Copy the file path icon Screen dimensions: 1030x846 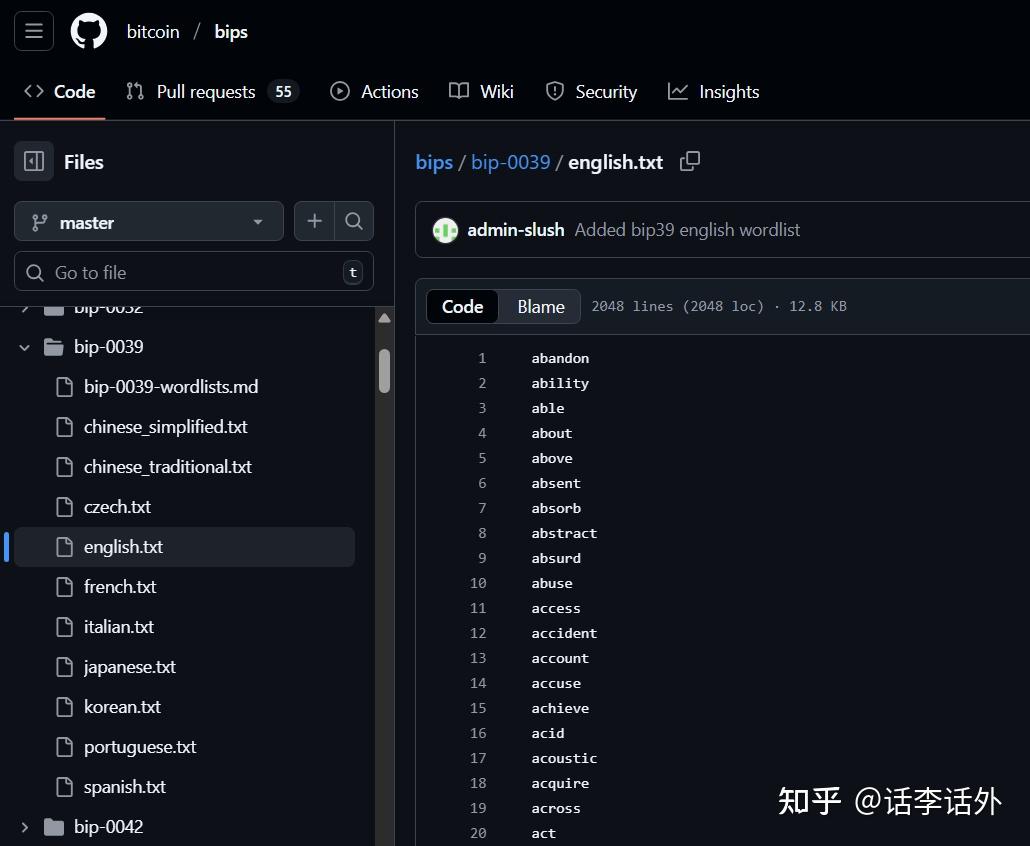click(689, 161)
